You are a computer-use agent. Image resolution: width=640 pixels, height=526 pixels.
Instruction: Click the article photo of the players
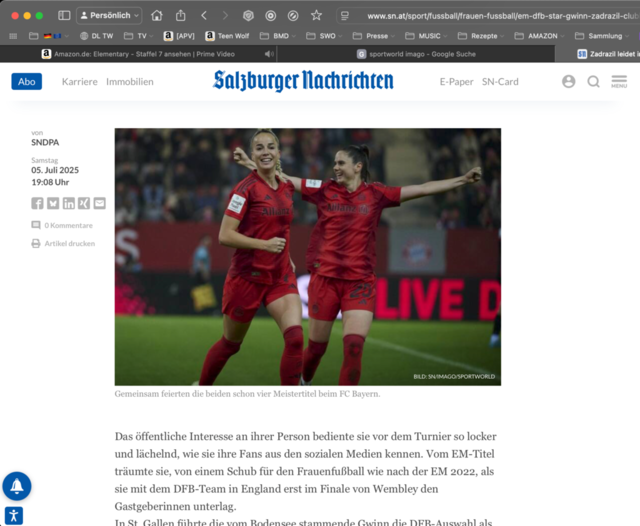(307, 256)
